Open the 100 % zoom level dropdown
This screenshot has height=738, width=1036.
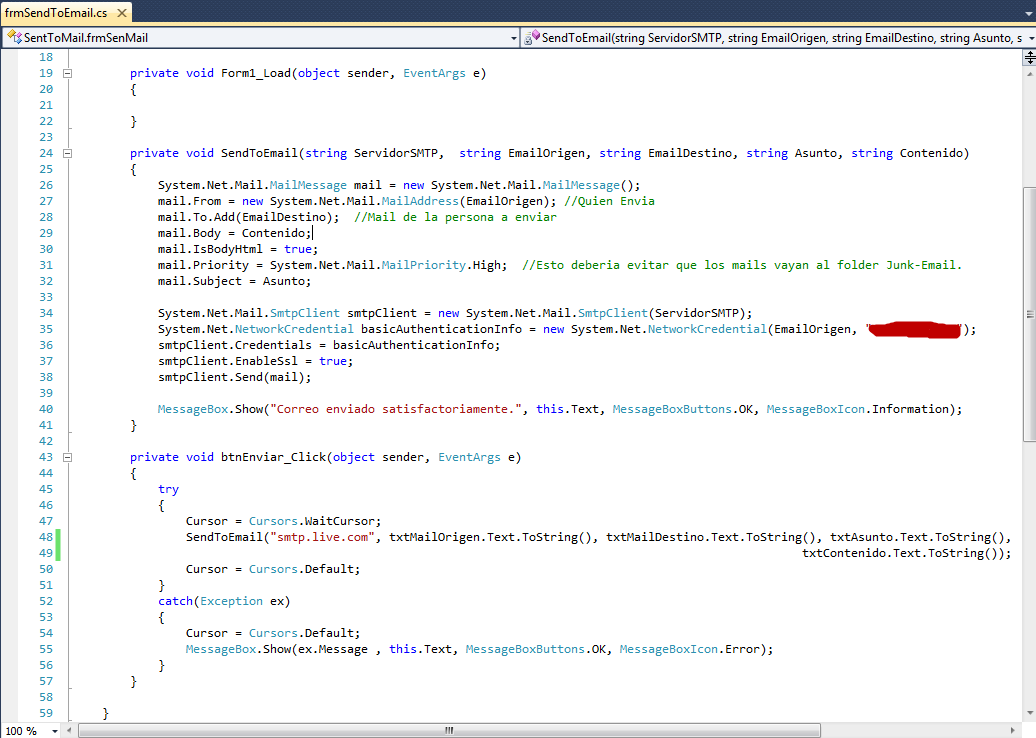click(55, 731)
